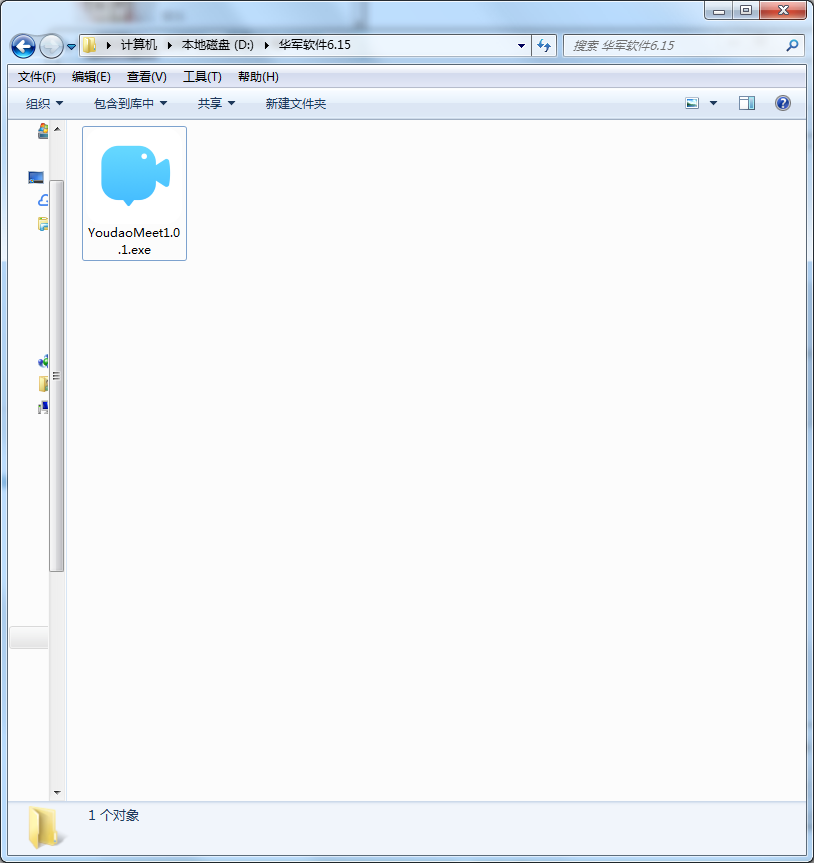This screenshot has height=863, width=814.
Task: Maximize the explorer window
Action: 746,10
